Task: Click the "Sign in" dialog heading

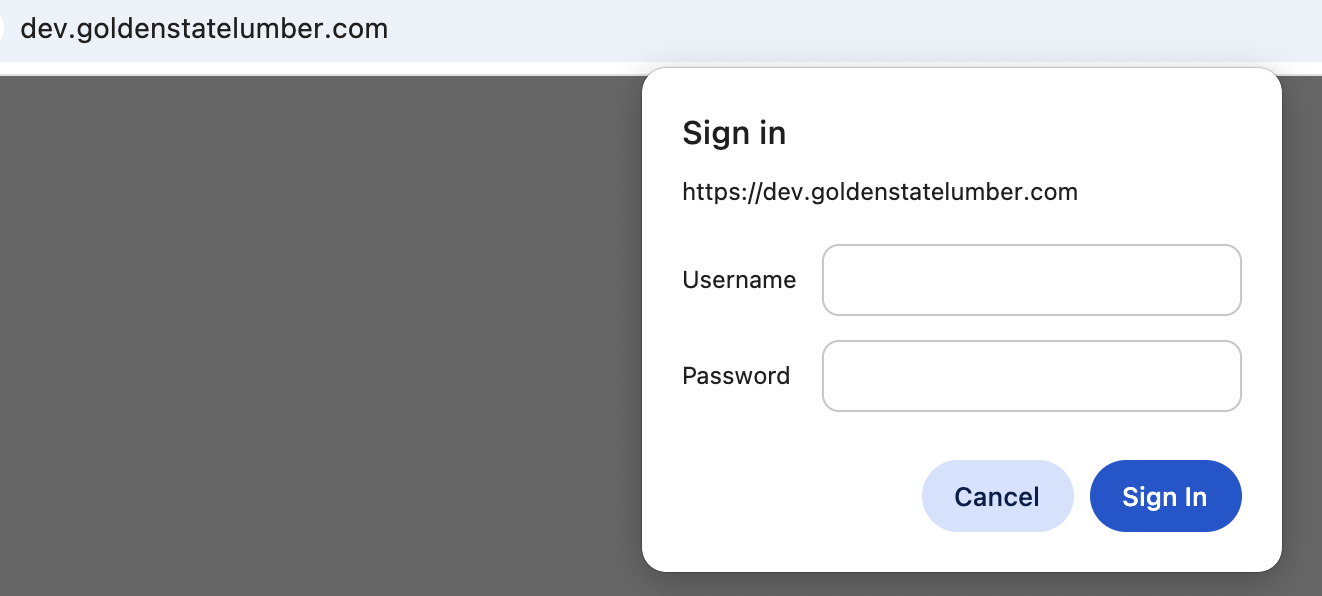Action: (734, 133)
